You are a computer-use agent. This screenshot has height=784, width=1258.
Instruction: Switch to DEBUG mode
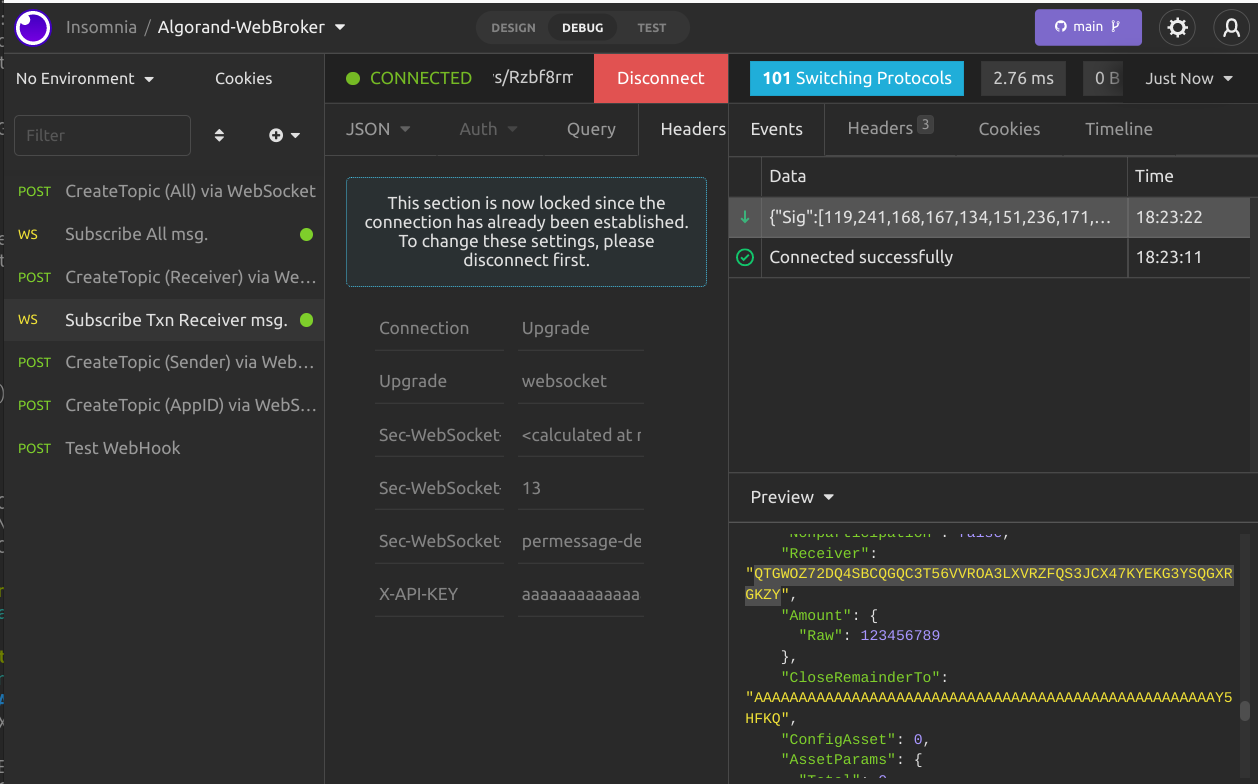(x=583, y=28)
